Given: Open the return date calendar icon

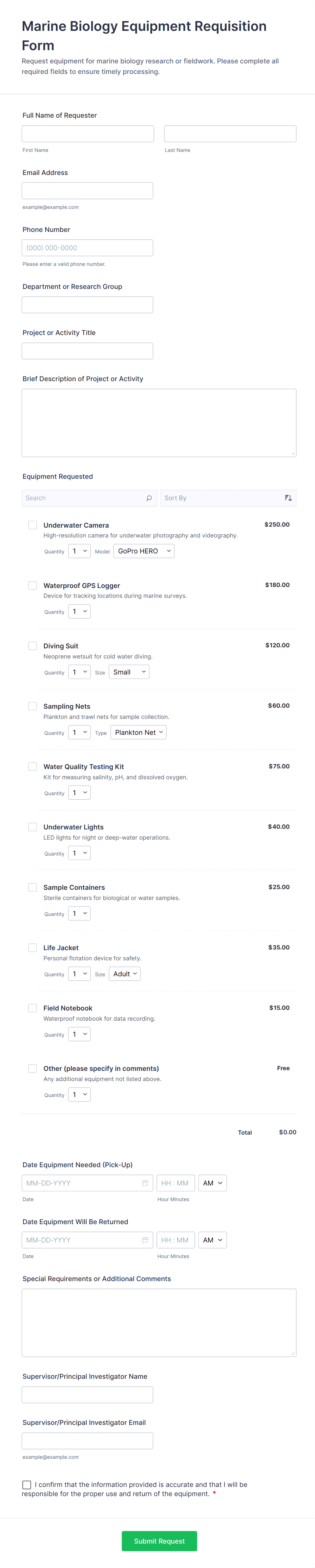Looking at the screenshot, I should click(x=145, y=1240).
